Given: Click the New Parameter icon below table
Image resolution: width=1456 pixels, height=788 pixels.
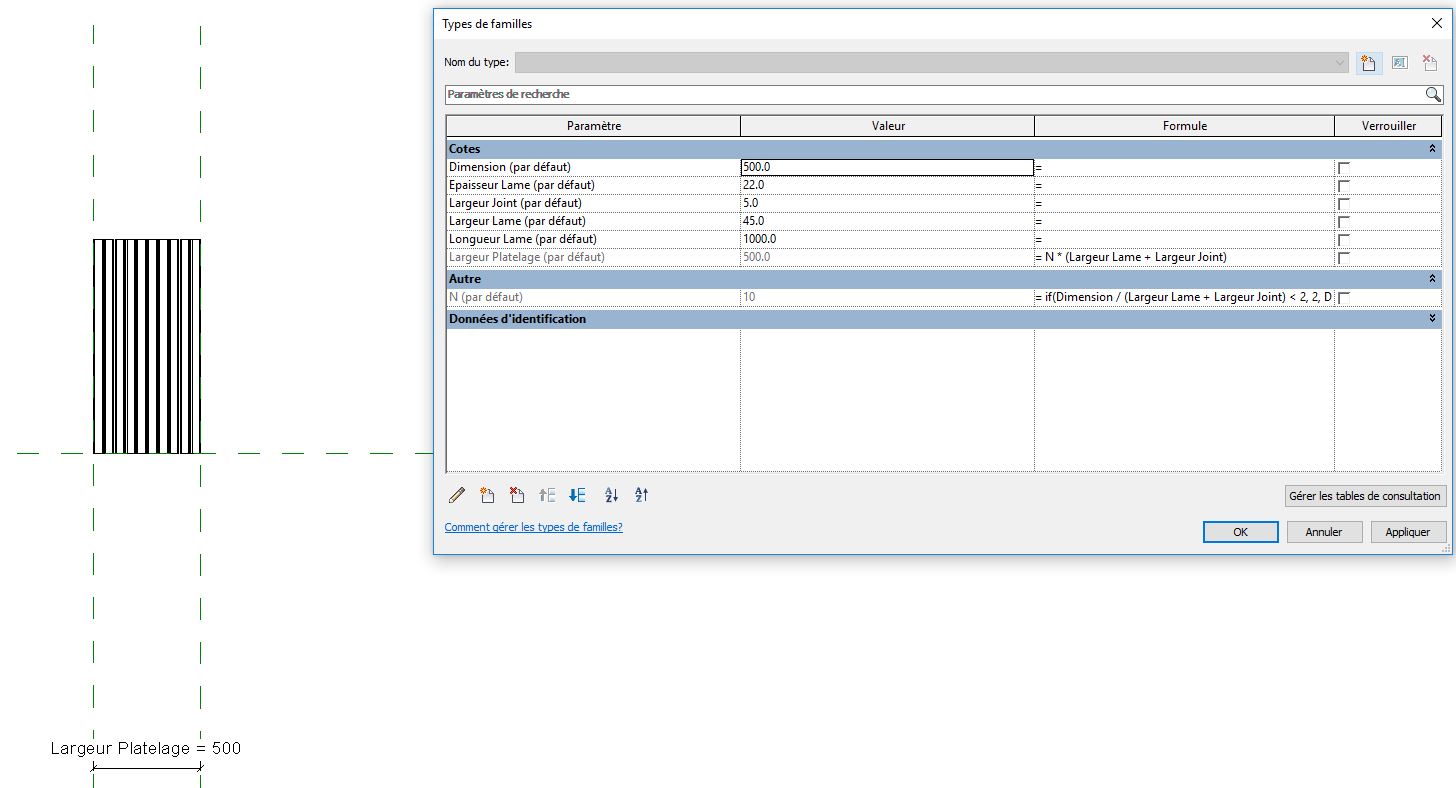Looking at the screenshot, I should [x=487, y=495].
